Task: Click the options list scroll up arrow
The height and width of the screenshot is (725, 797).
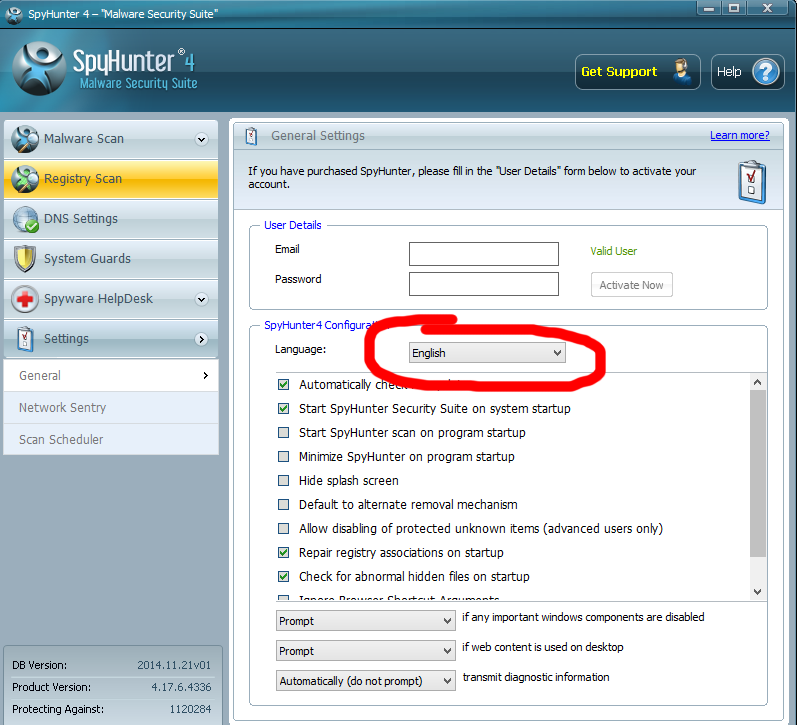Action: 757,382
